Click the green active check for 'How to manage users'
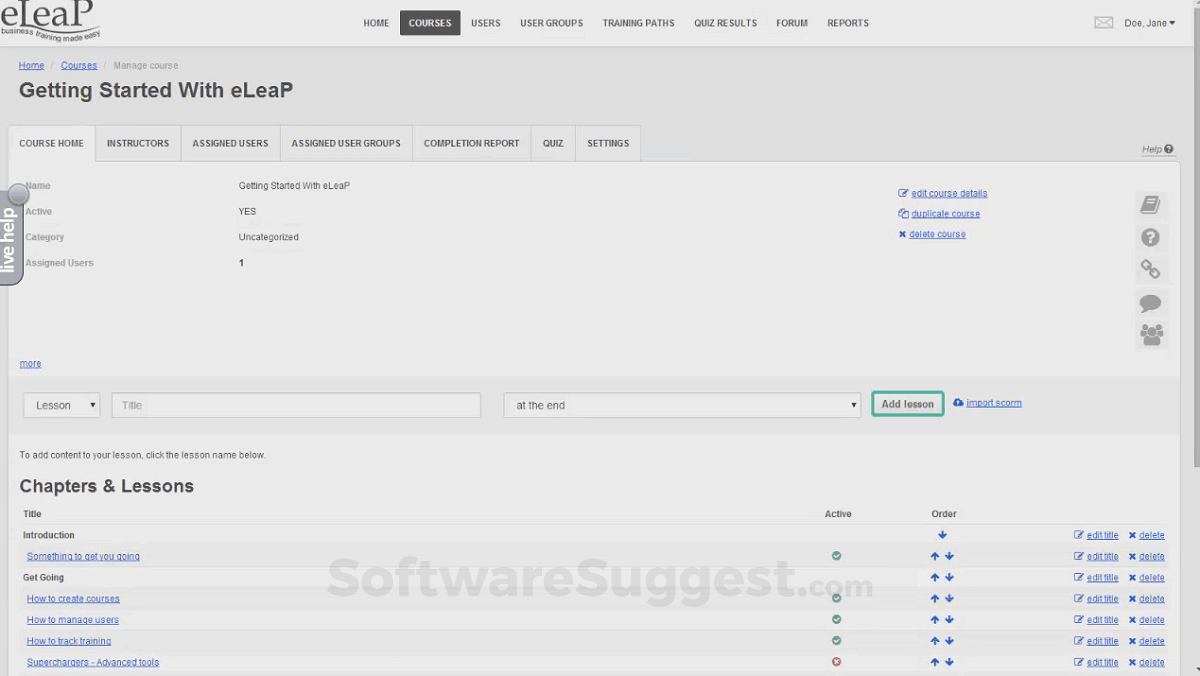Viewport: 1200px width, 676px height. pos(836,619)
